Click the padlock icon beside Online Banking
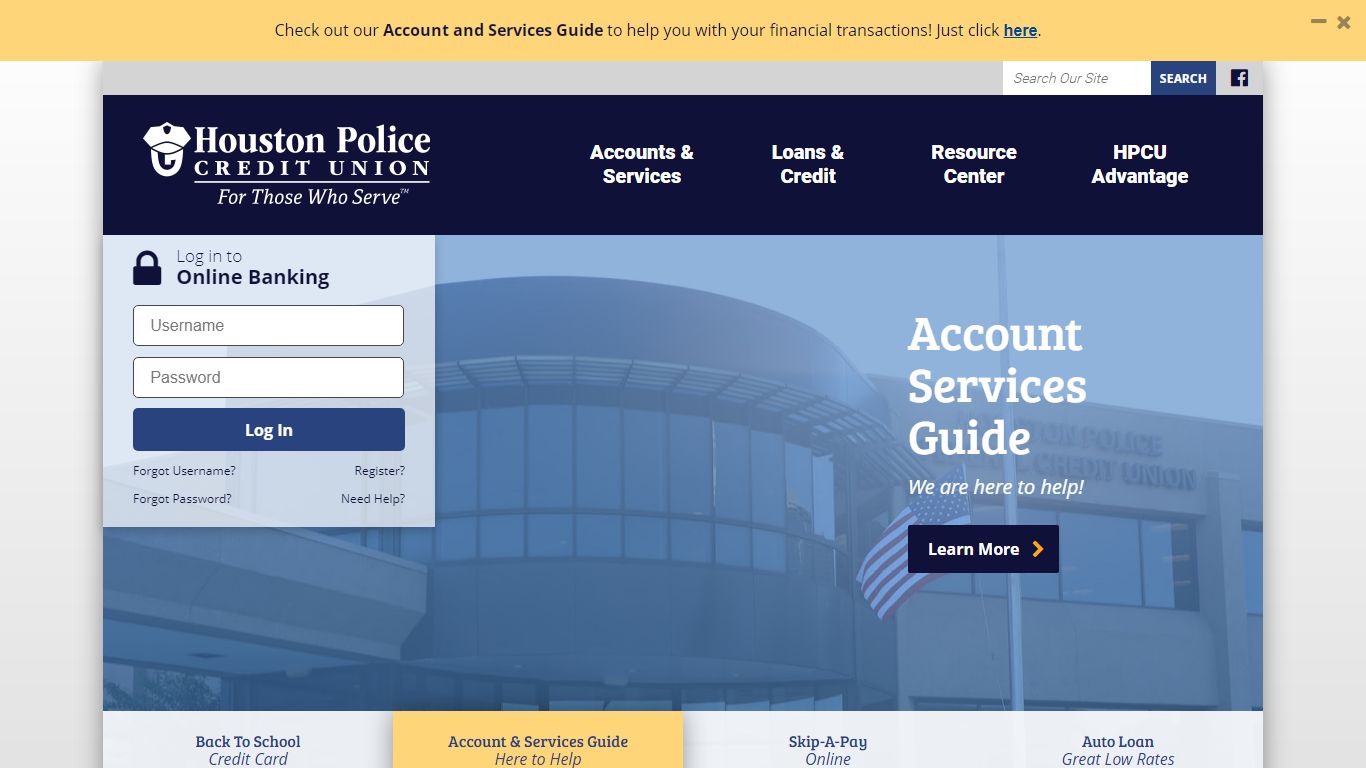The height and width of the screenshot is (768, 1366). 147,268
